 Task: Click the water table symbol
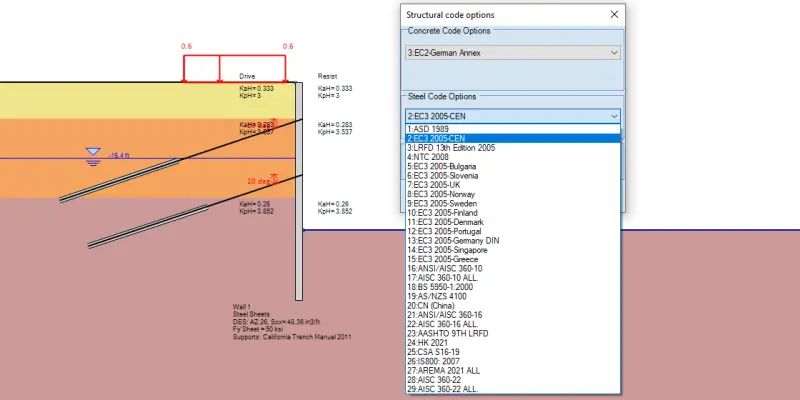click(x=93, y=157)
